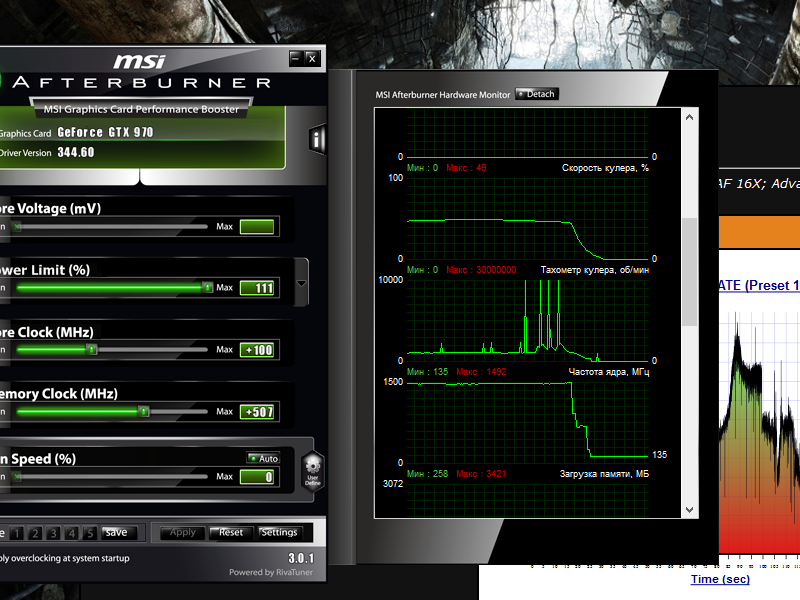This screenshot has height=600, width=800.
Task: Click the driver version 344.60 text
Action: coord(76,152)
